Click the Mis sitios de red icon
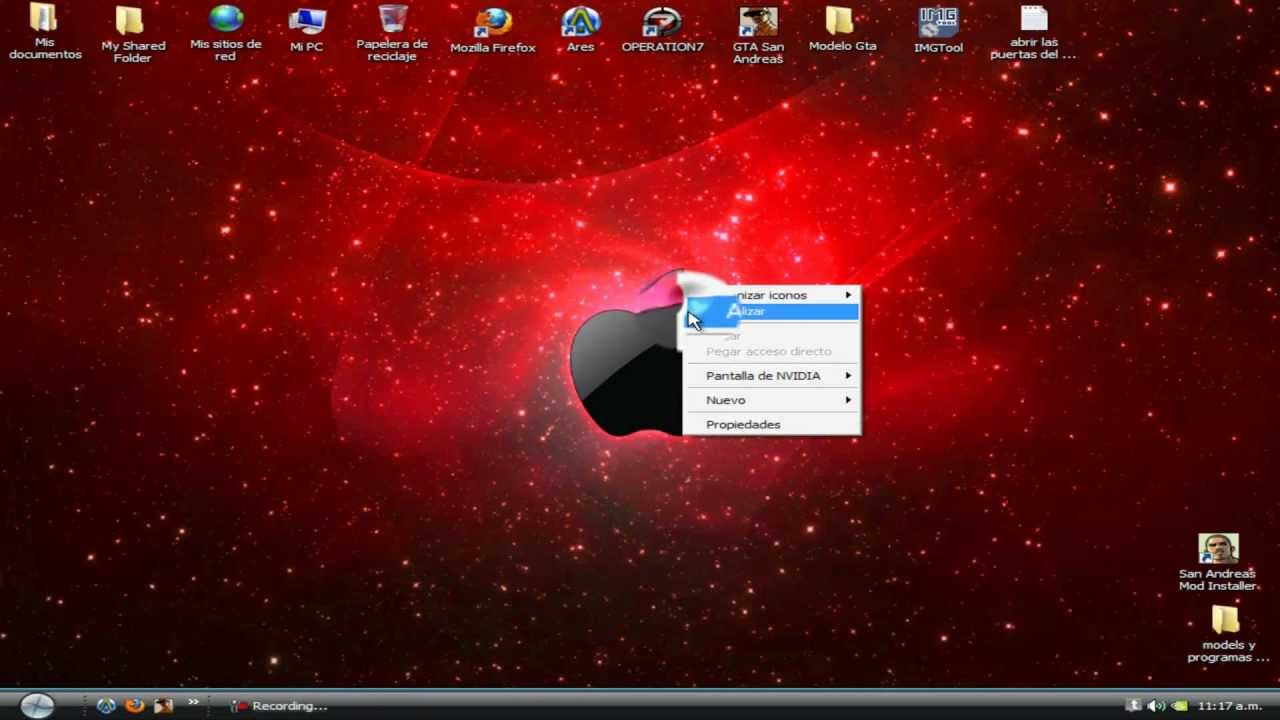The height and width of the screenshot is (720, 1280). [x=226, y=32]
